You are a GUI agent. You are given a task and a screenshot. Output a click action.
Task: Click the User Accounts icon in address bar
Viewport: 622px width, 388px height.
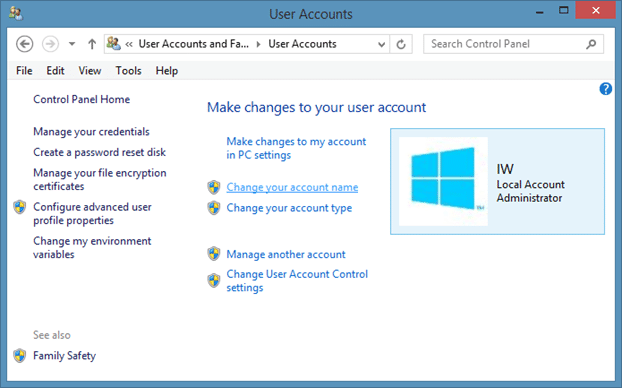113,44
